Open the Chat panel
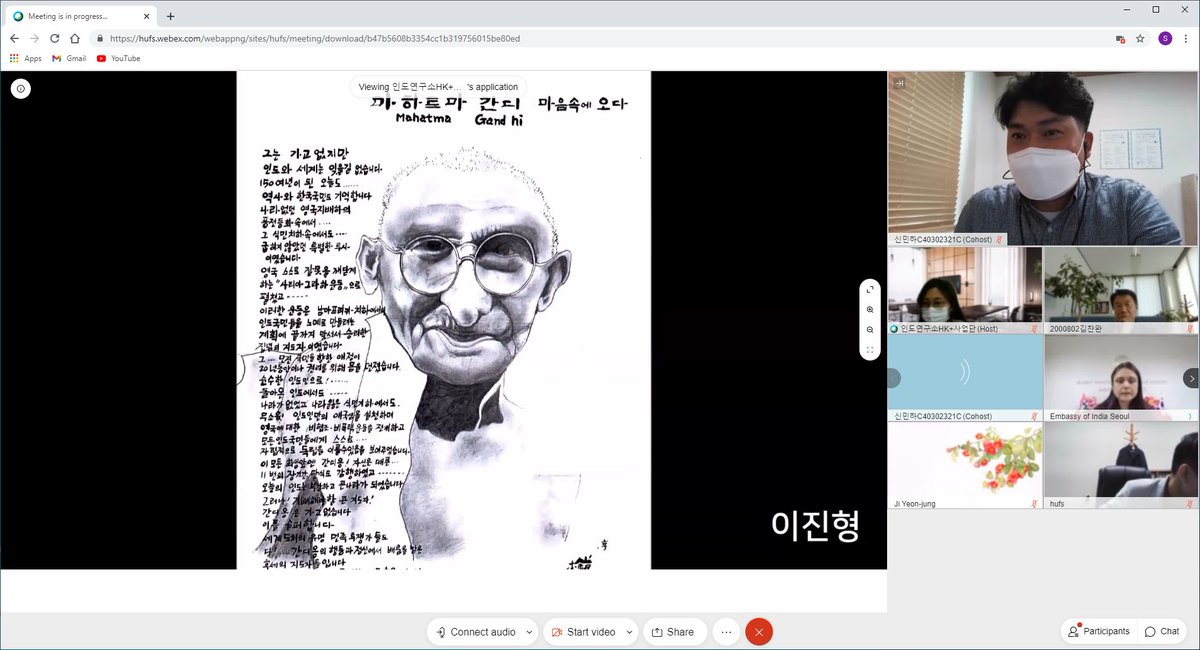Image resolution: width=1200 pixels, height=650 pixels. click(1162, 631)
